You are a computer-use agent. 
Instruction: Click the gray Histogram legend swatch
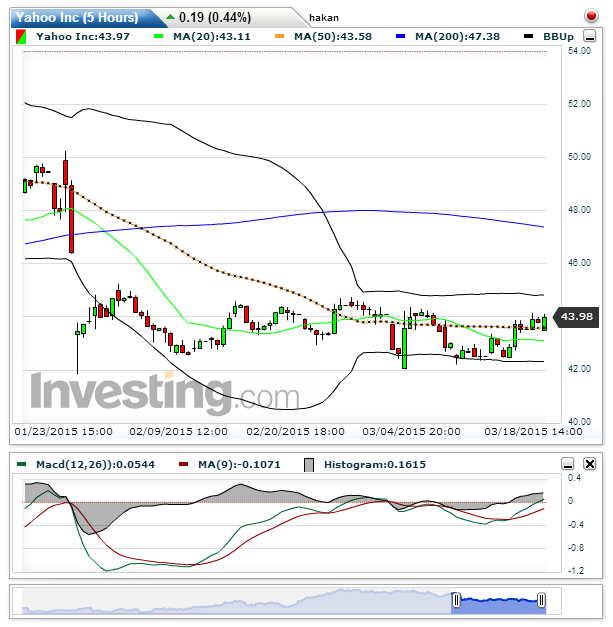(309, 465)
